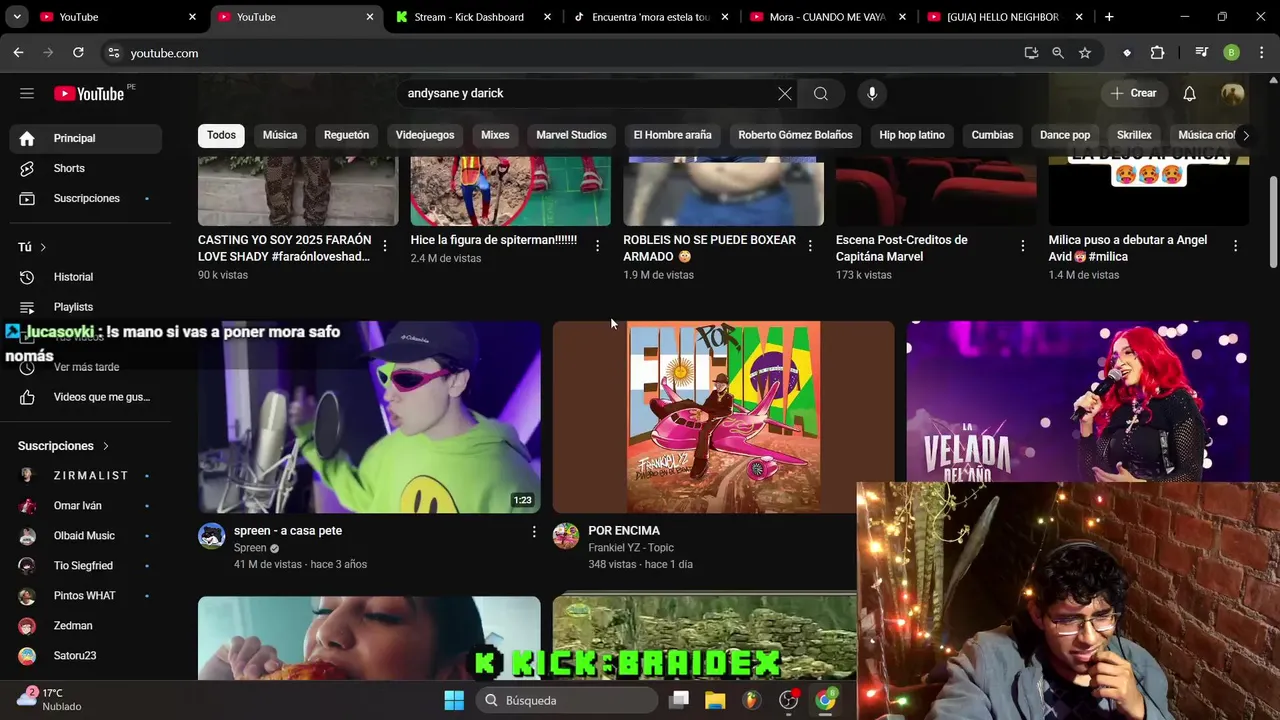Click the YouTube logo home link

coord(89,93)
